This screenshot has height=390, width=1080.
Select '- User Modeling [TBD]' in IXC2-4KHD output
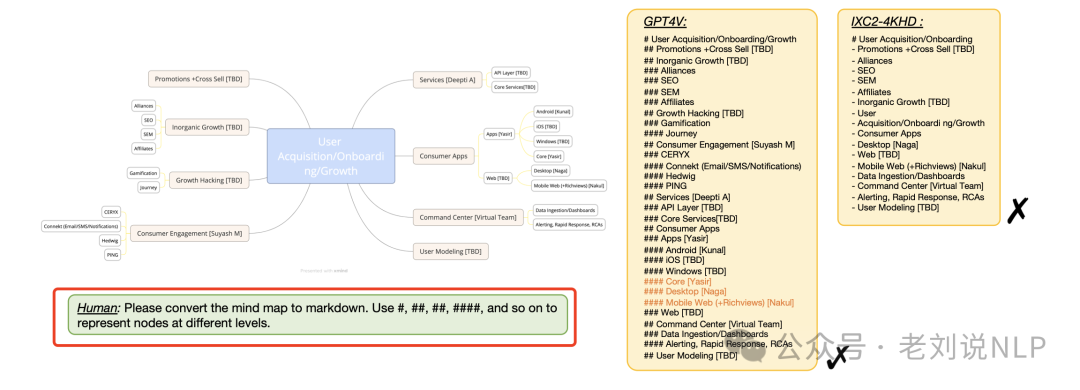895,207
